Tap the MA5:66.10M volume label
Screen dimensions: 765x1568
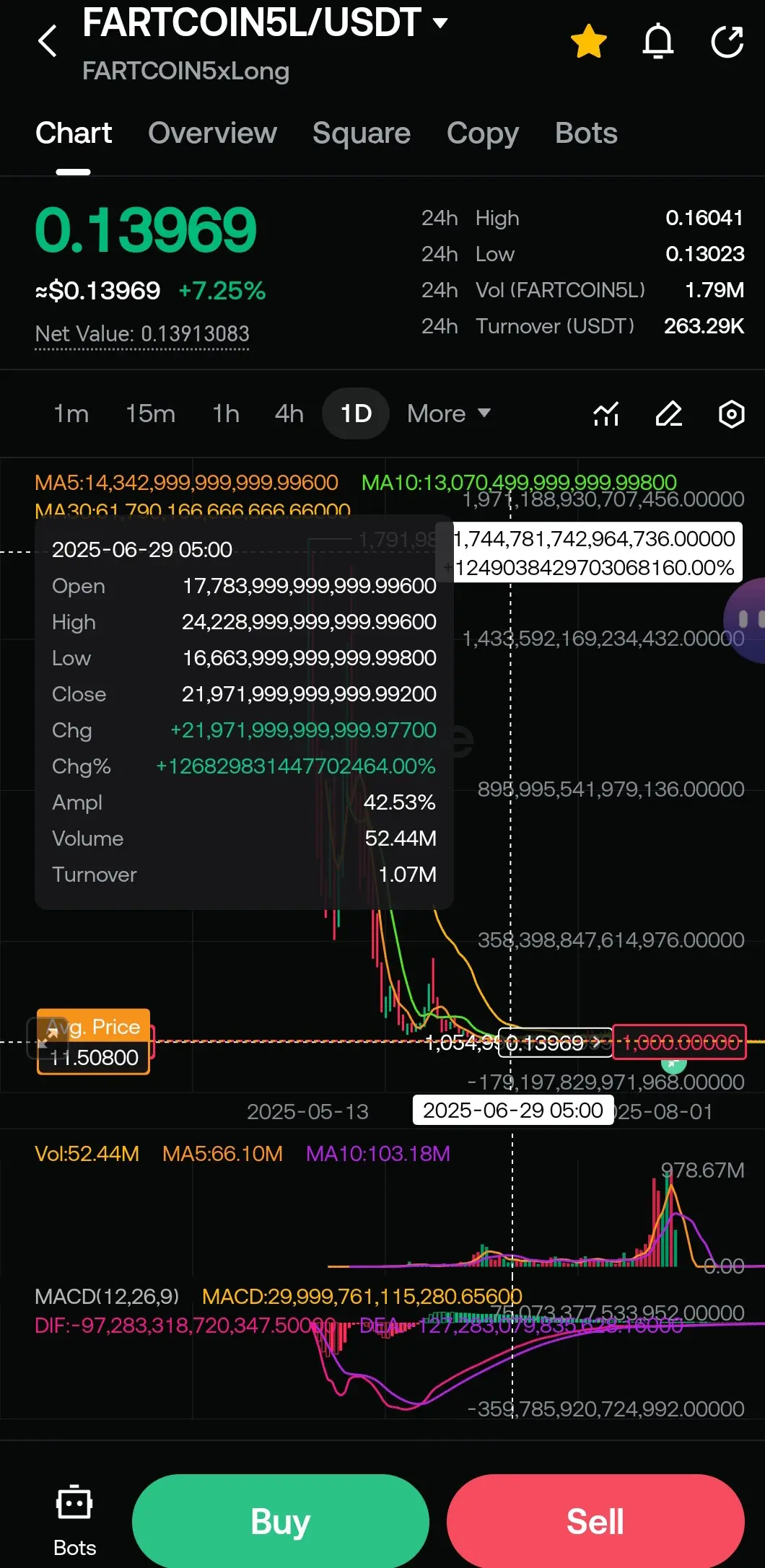(222, 1153)
